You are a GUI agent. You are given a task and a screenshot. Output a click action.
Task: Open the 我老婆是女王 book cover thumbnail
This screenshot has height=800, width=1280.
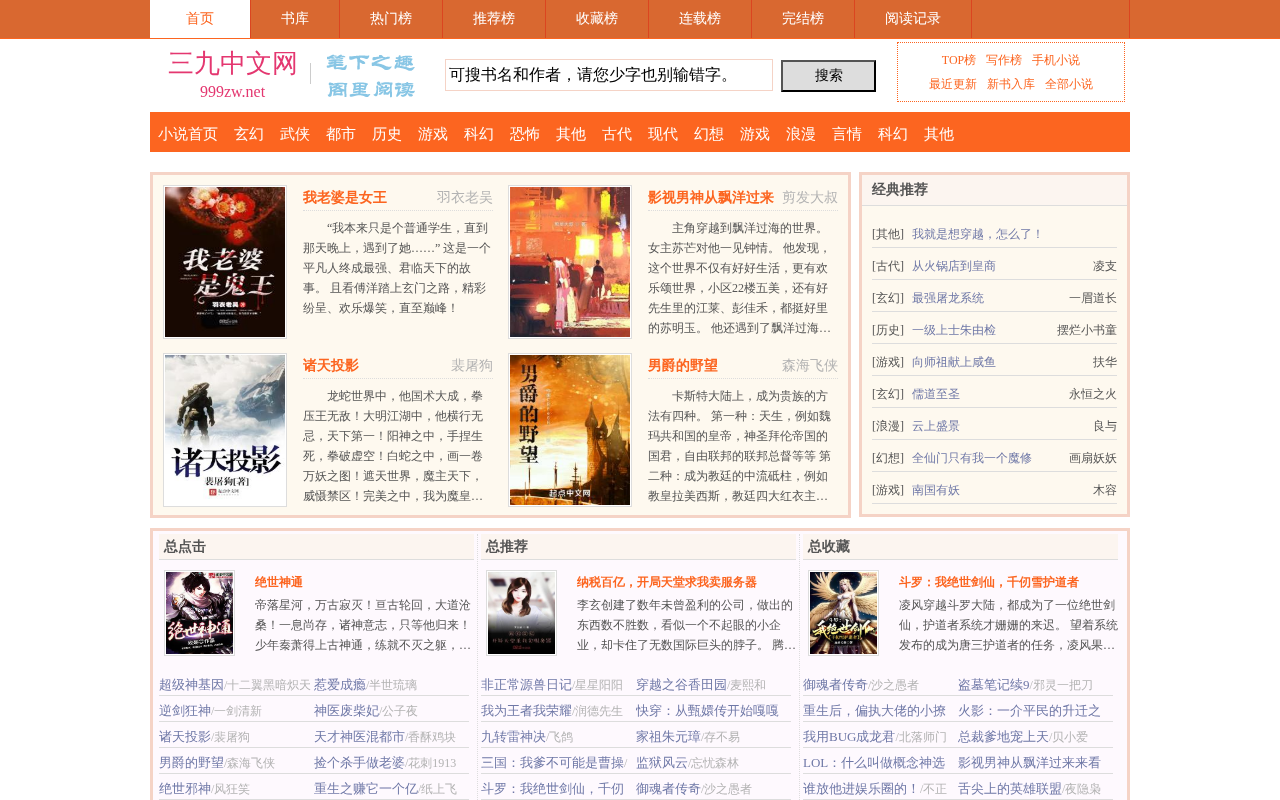pos(225,262)
